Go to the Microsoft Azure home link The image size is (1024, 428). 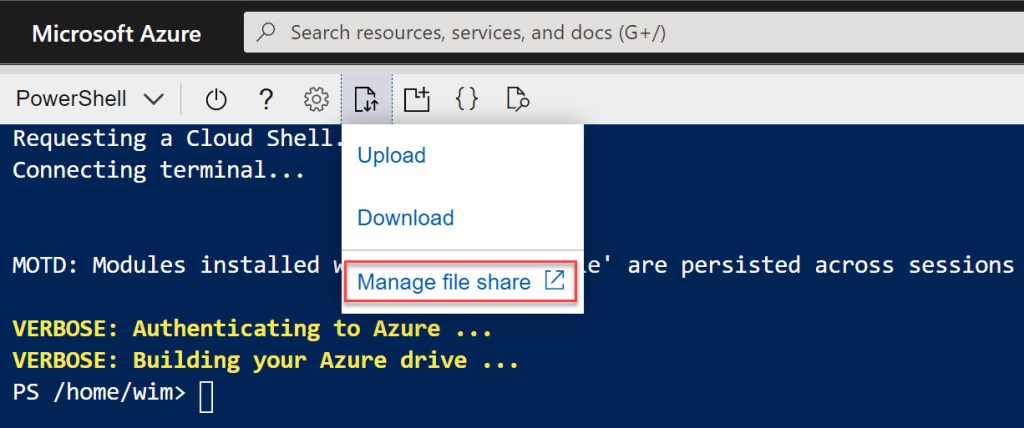(x=116, y=34)
